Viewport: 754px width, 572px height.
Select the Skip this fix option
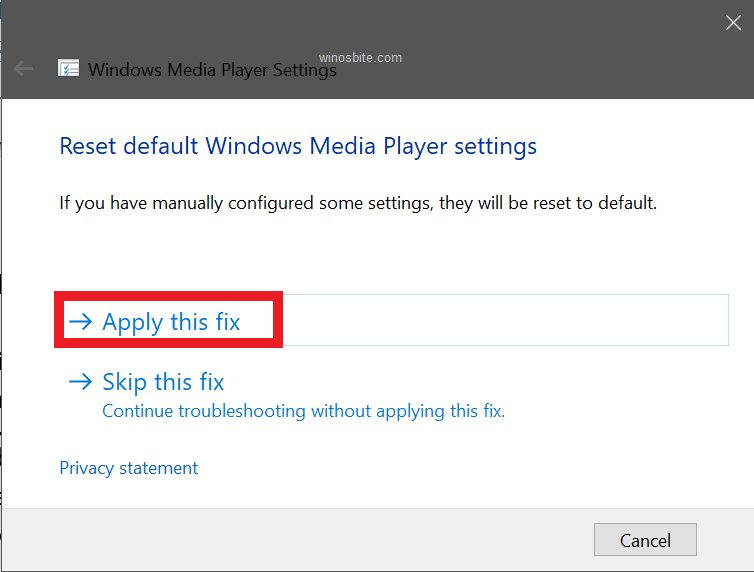163,382
